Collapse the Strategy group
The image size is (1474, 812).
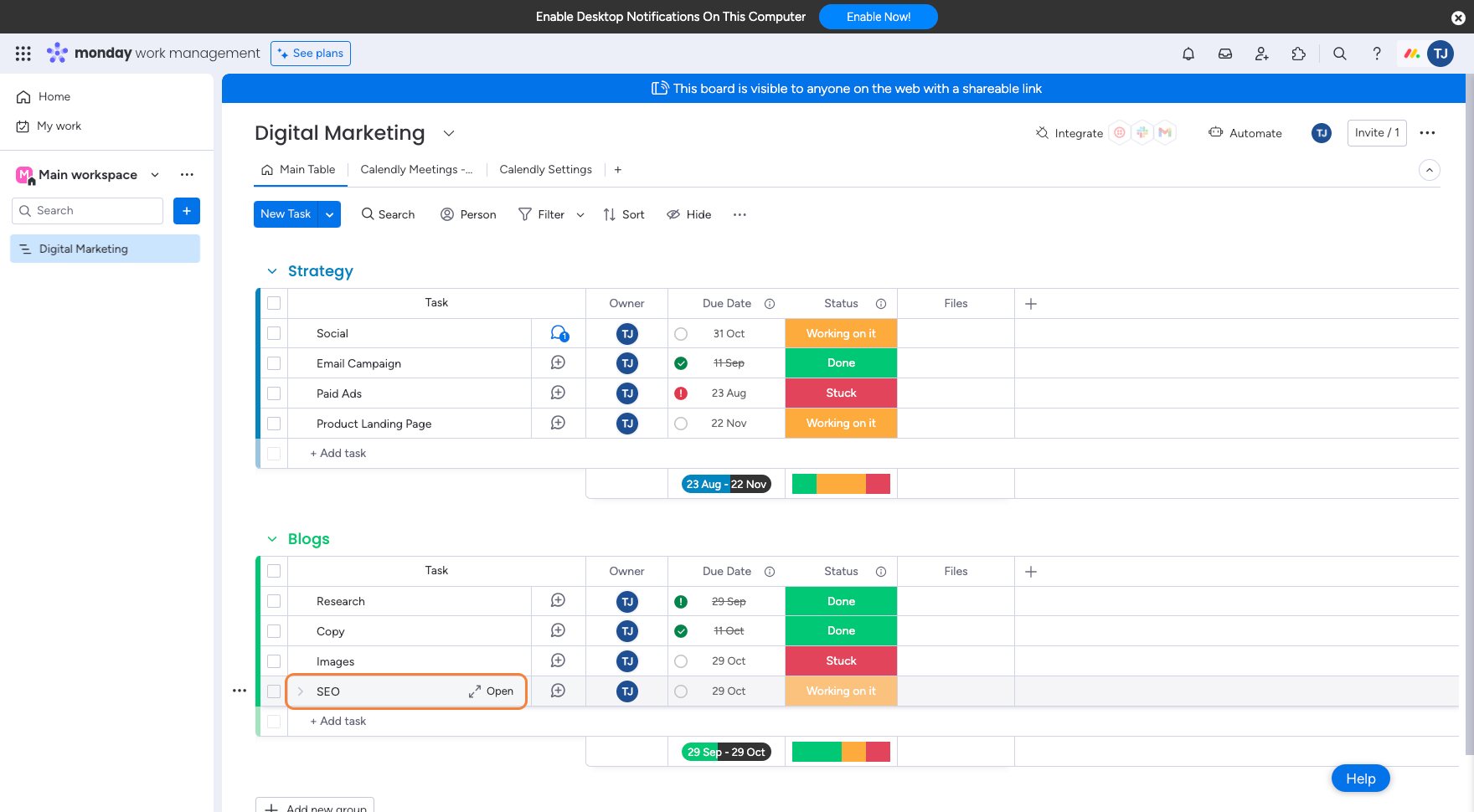click(272, 271)
